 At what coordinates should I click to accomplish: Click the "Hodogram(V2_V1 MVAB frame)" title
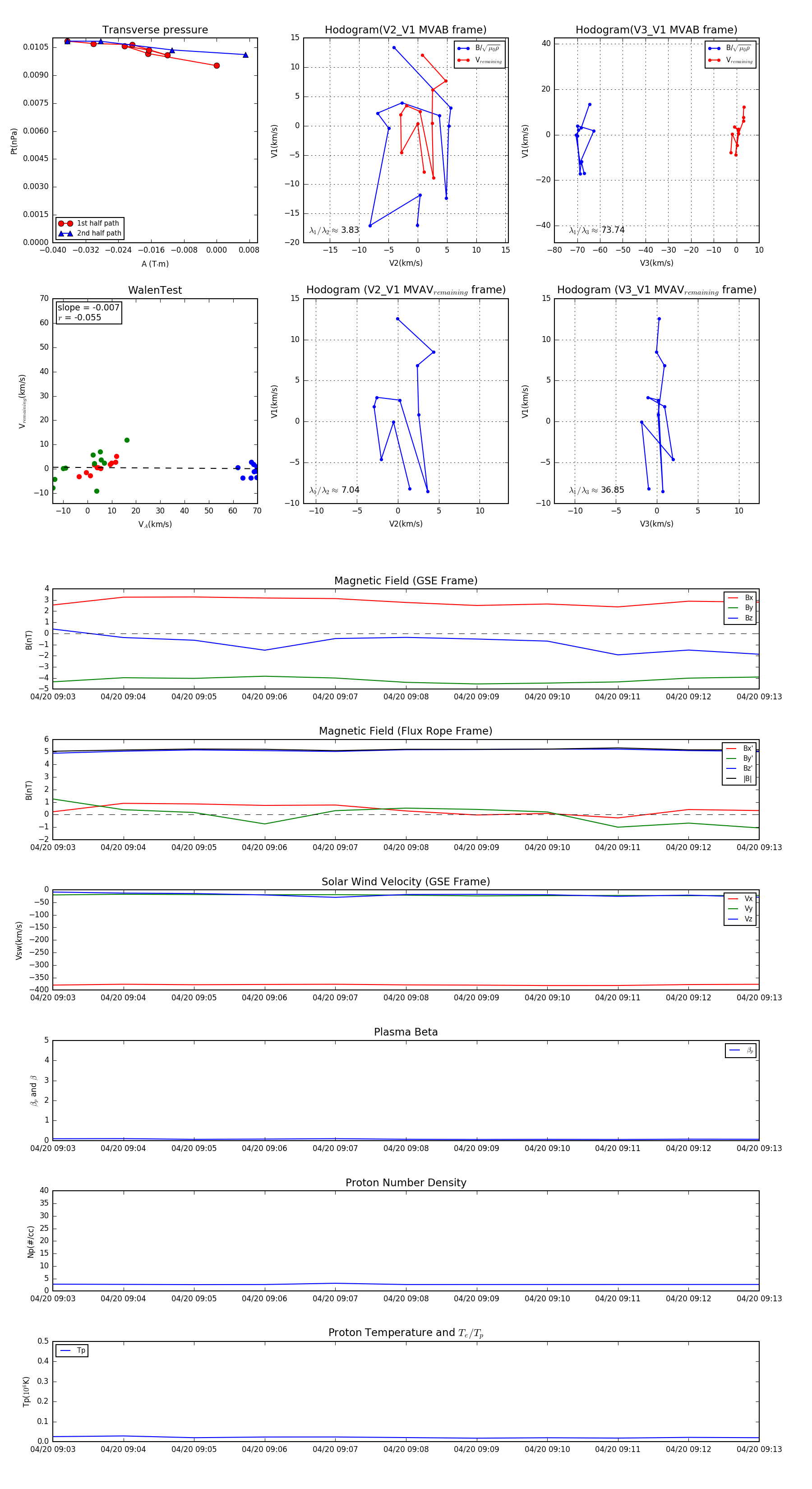[405, 30]
